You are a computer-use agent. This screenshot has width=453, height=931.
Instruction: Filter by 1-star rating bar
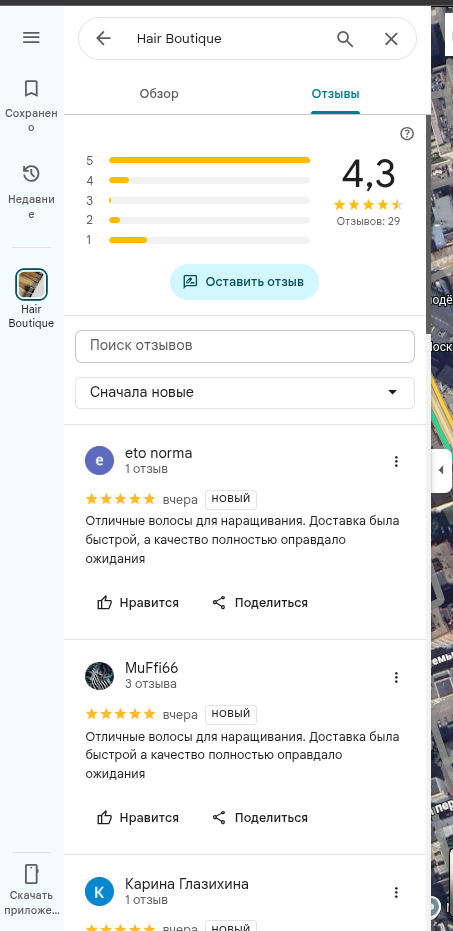(x=209, y=240)
